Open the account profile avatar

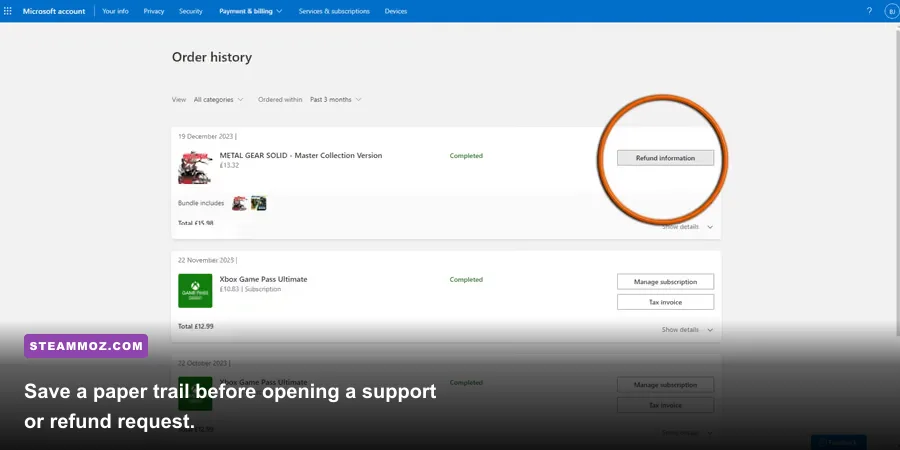(x=891, y=11)
